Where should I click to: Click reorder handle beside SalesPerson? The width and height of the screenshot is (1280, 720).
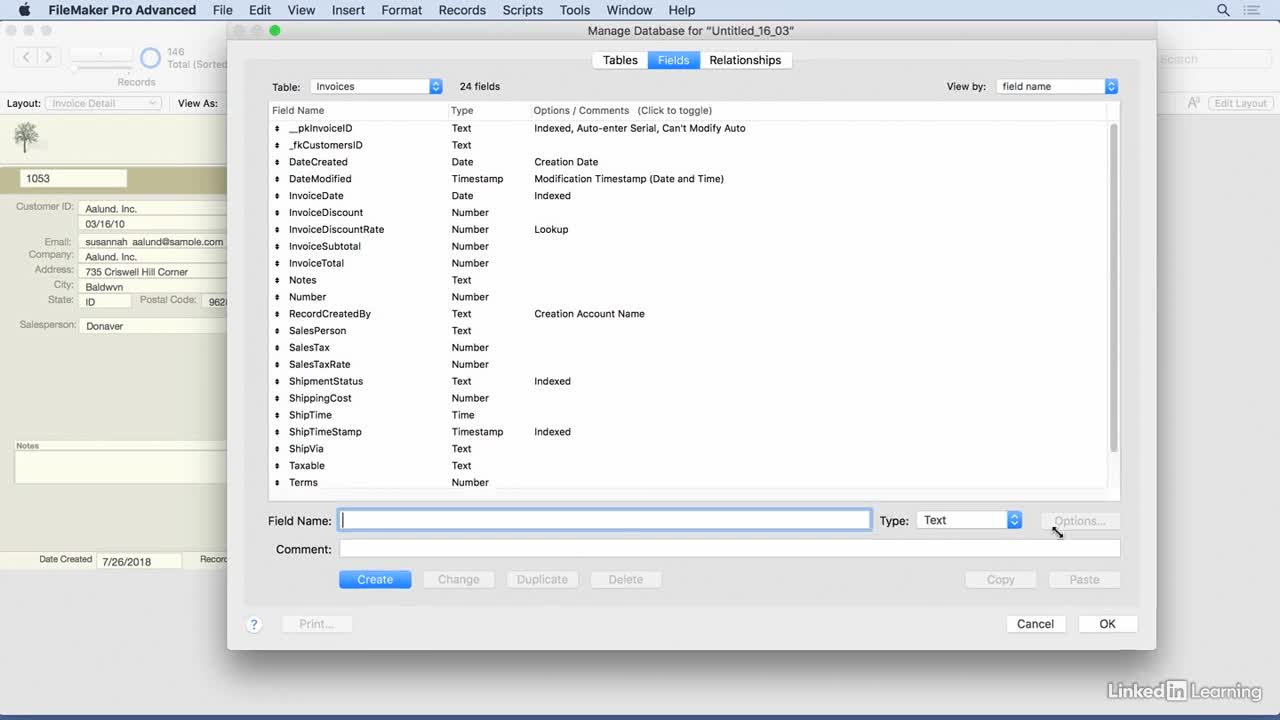(278, 331)
